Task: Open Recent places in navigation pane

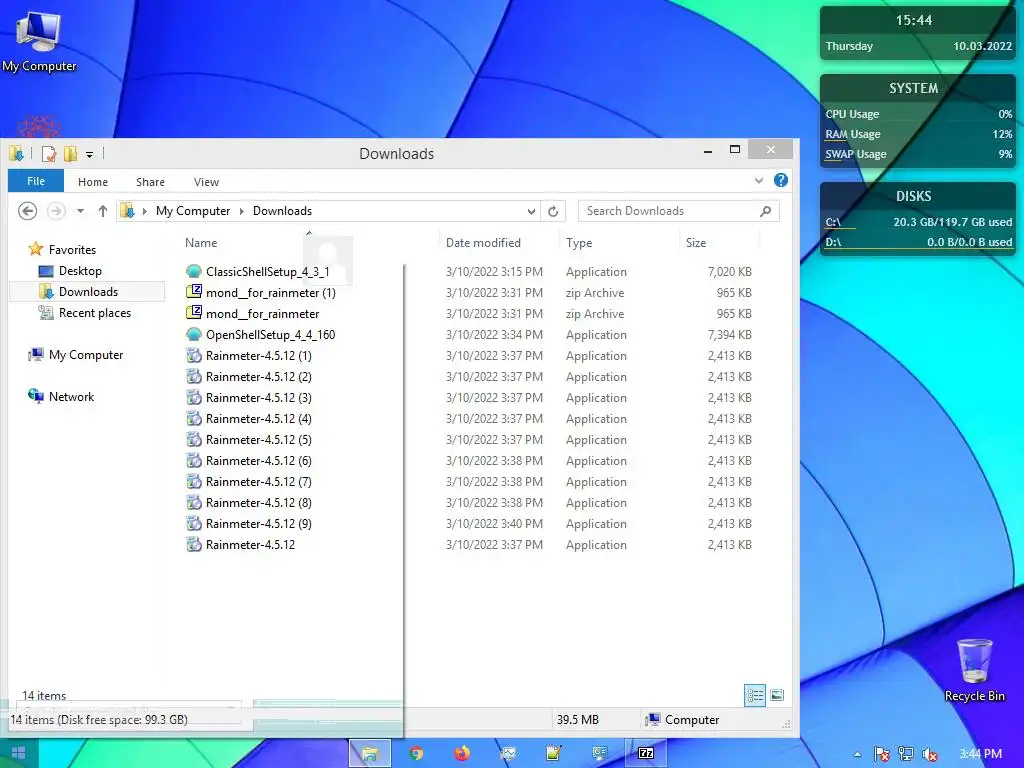Action: (x=85, y=313)
